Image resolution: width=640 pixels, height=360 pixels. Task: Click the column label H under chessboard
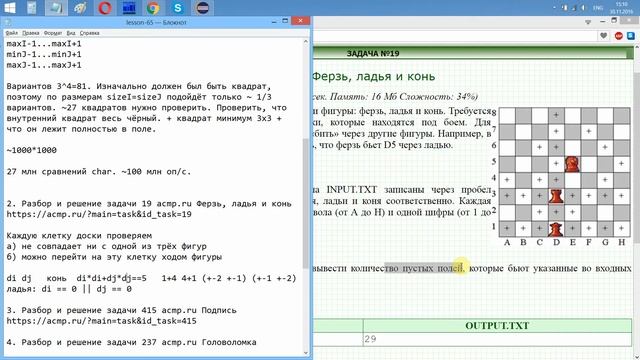pyautogui.click(x=622, y=242)
